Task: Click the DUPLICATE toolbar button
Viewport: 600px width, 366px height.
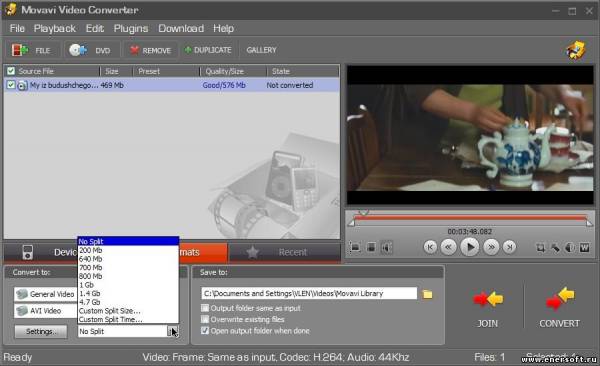Action: pyautogui.click(x=208, y=50)
